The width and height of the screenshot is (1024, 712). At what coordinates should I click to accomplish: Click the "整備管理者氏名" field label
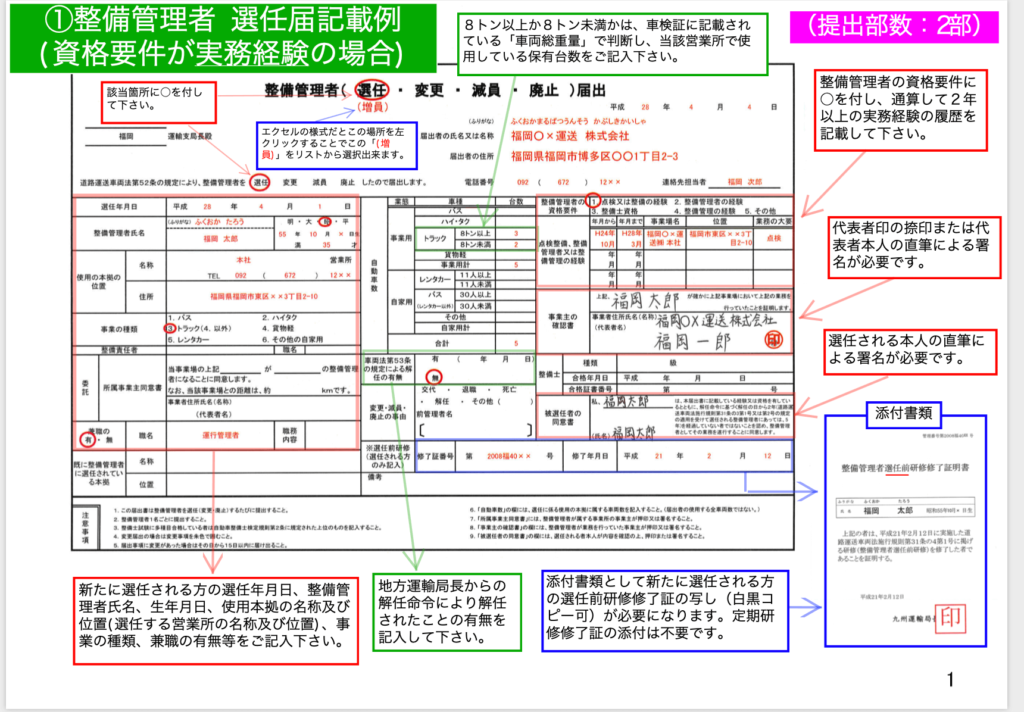119,233
